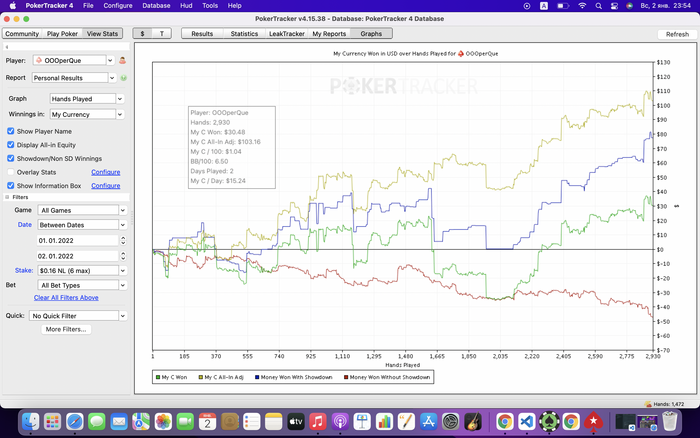
Task: Switch to the Statistics tab
Action: click(244, 33)
